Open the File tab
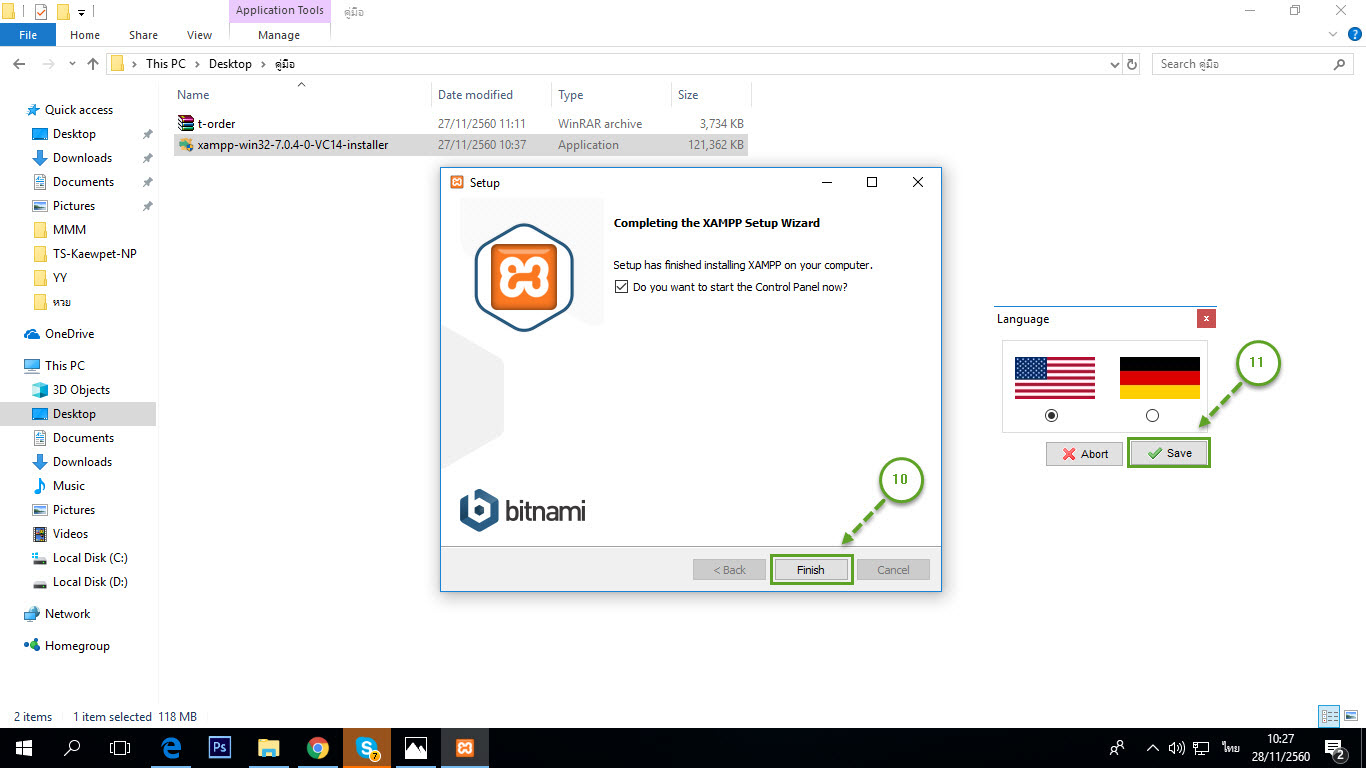 pyautogui.click(x=28, y=35)
